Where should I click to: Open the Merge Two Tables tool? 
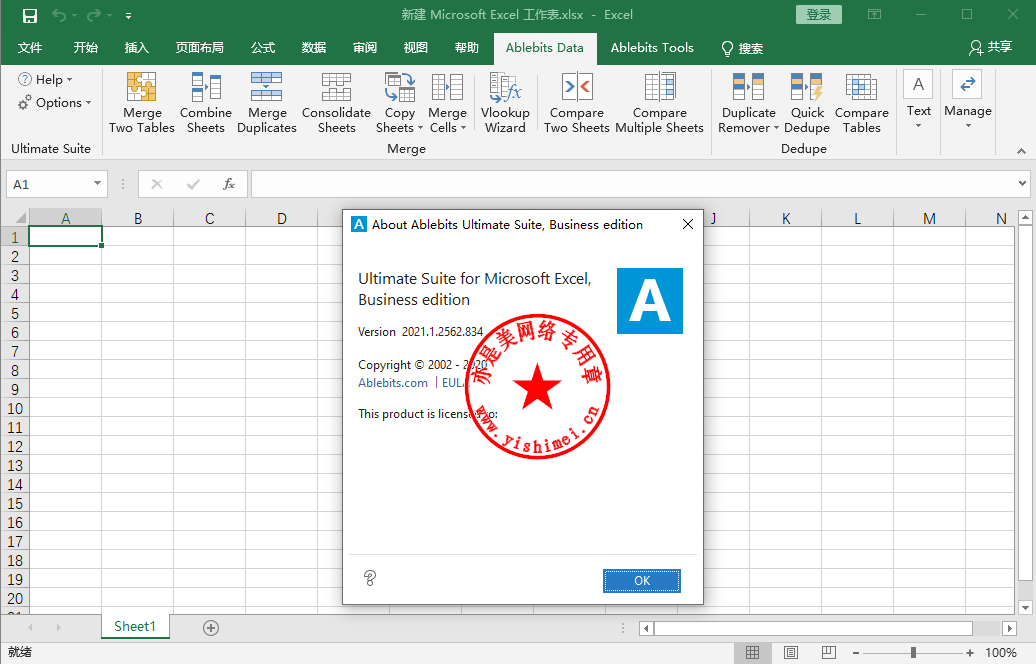point(141,103)
